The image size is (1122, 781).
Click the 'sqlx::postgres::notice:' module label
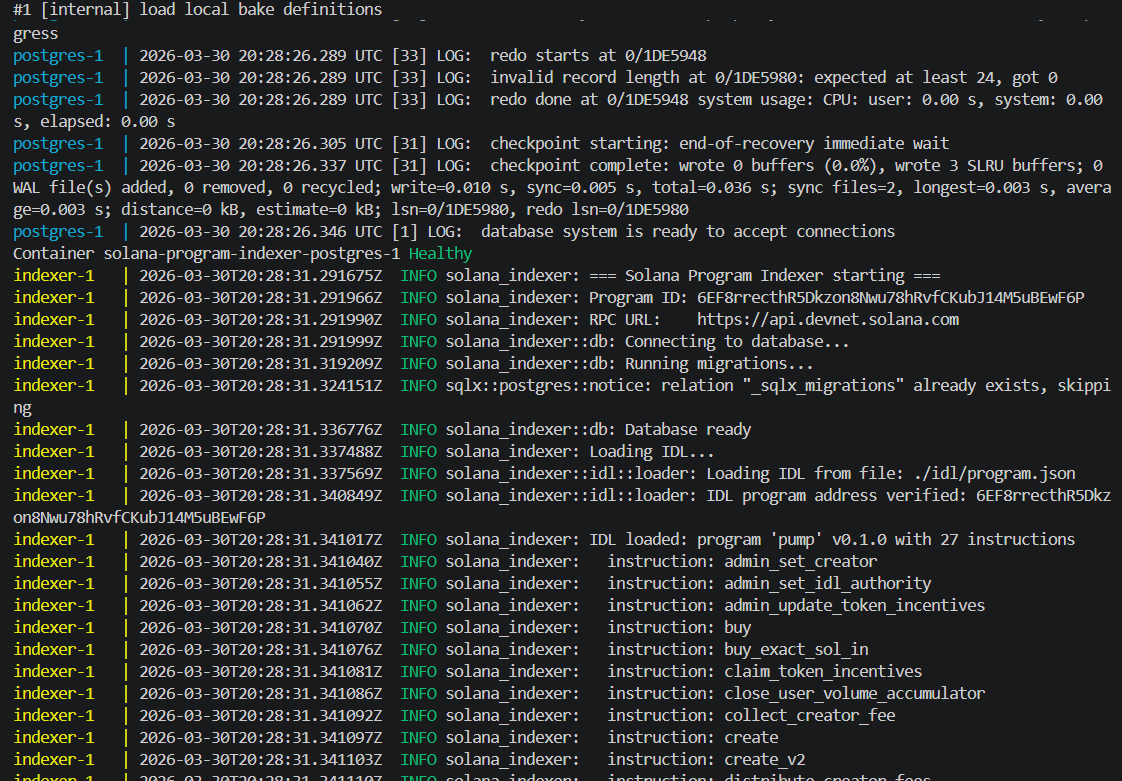tap(548, 386)
